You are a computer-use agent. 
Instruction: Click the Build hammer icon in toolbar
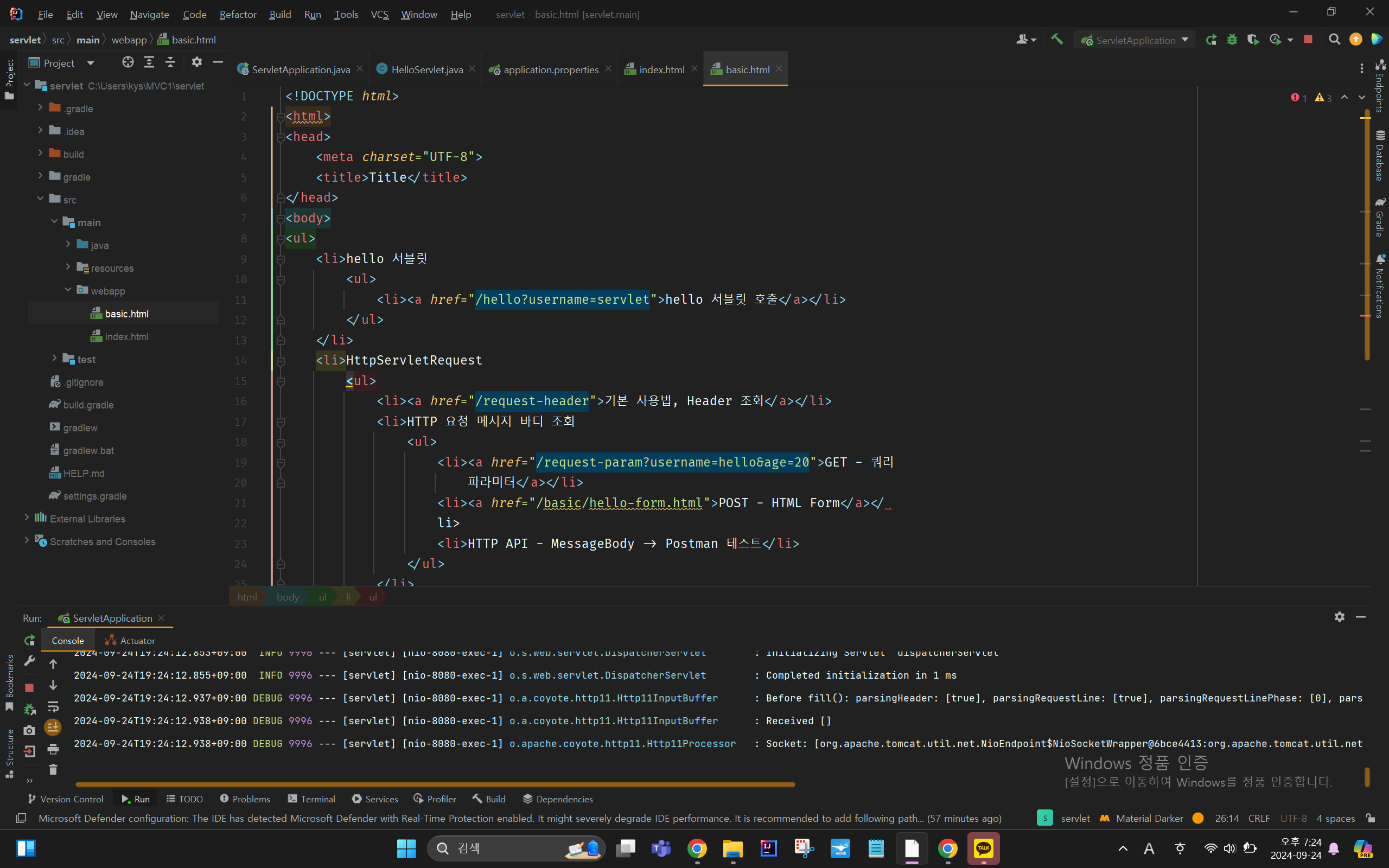pyautogui.click(x=1057, y=40)
